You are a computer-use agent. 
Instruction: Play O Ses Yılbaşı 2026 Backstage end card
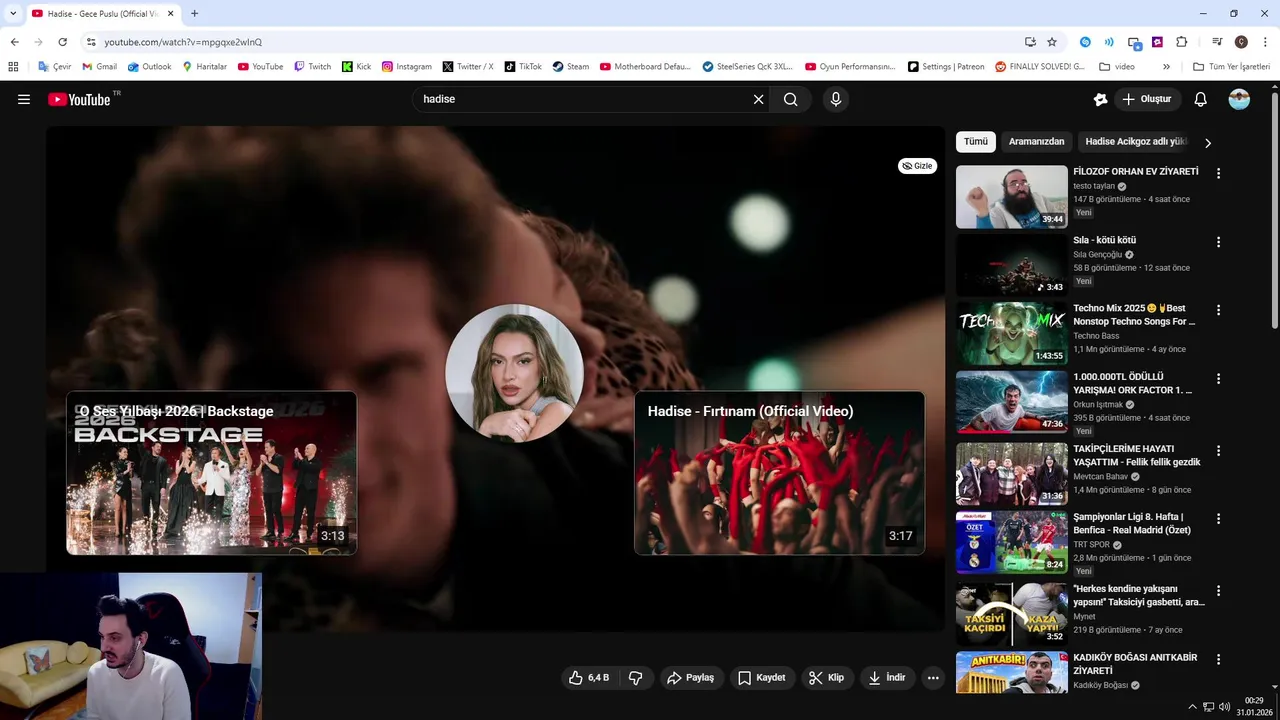point(211,473)
